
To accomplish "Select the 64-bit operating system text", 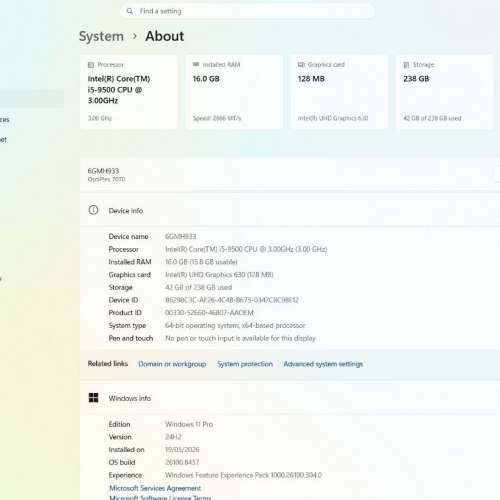I will point(235,325).
